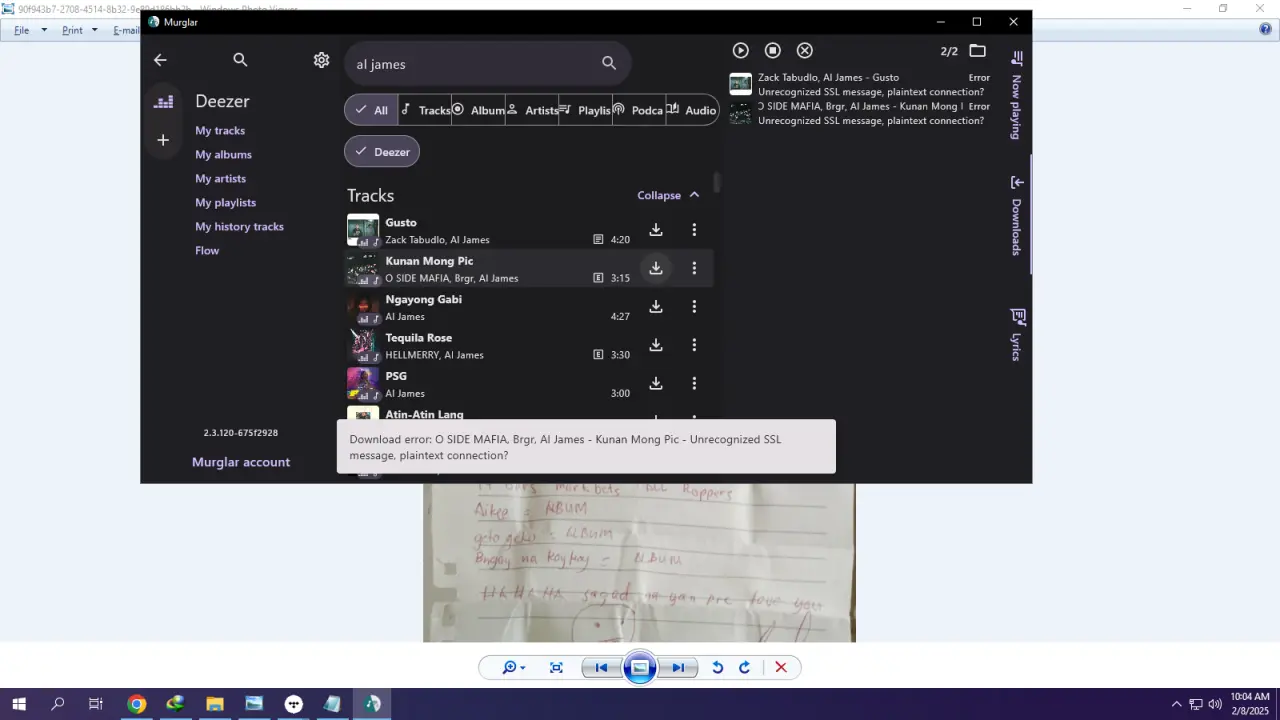Toggle the Playlists filter chip
Viewport: 1280px width, 720px height.
[x=585, y=110]
